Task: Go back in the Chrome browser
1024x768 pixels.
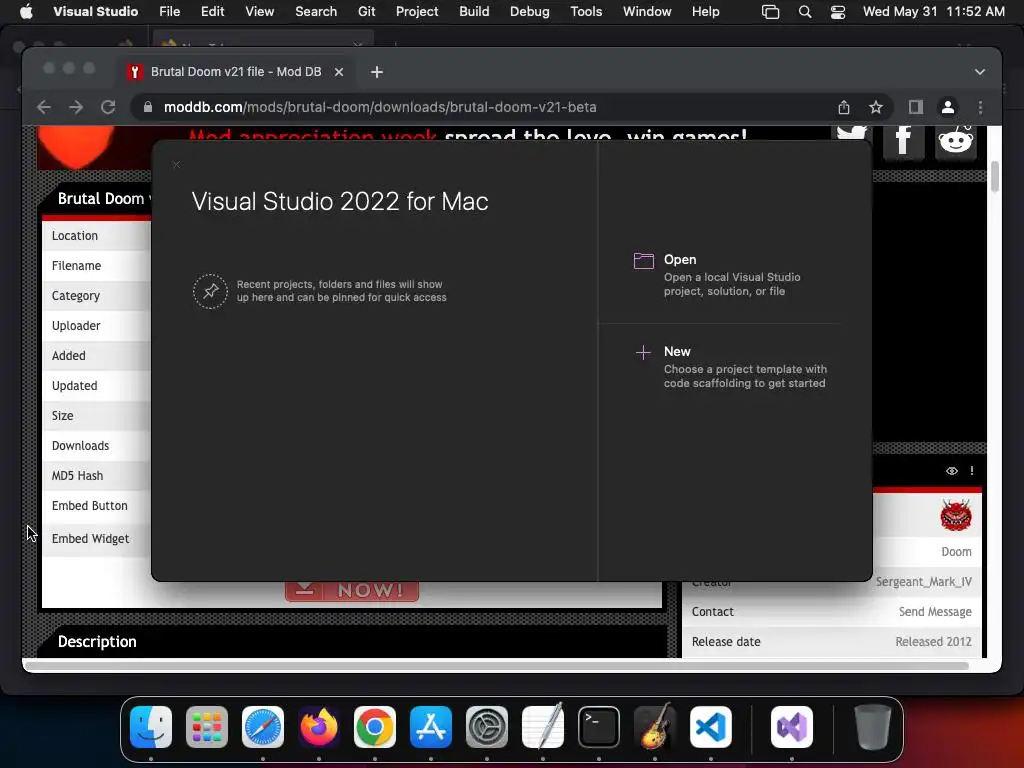Action: click(44, 107)
